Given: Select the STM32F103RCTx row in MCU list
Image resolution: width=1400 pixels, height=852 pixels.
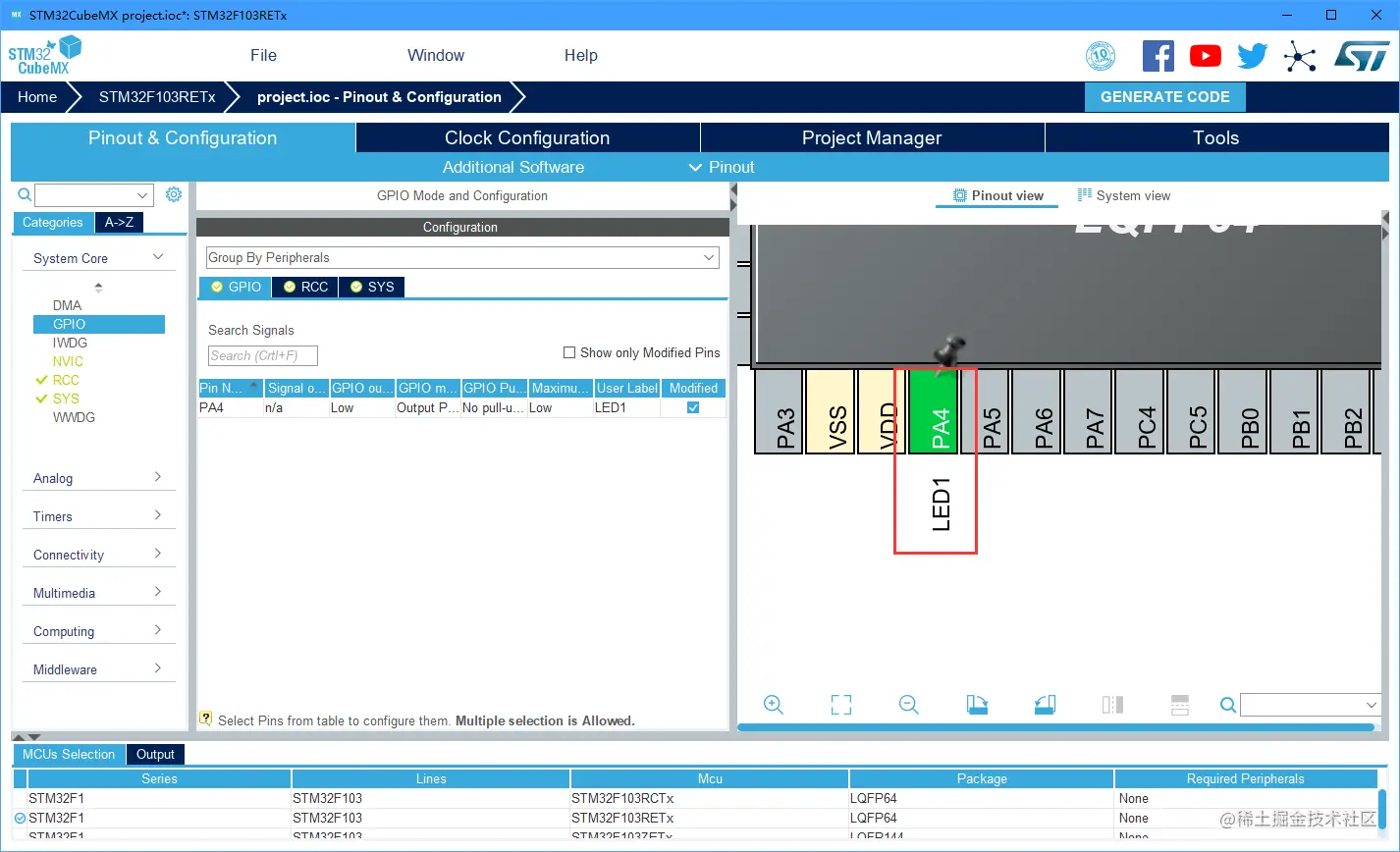Looking at the screenshot, I should [x=695, y=798].
